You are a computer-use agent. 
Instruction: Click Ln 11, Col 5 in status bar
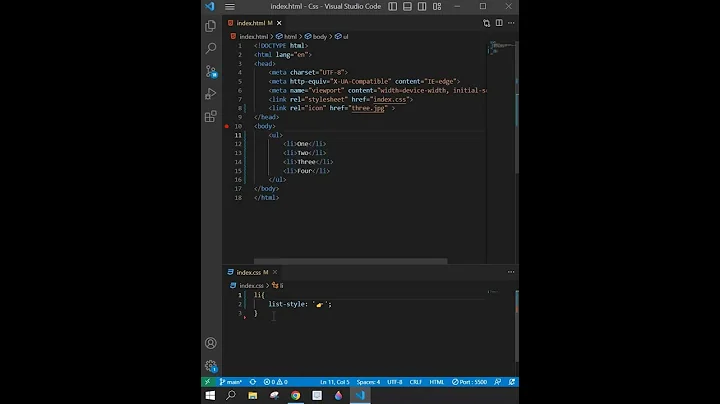335,382
